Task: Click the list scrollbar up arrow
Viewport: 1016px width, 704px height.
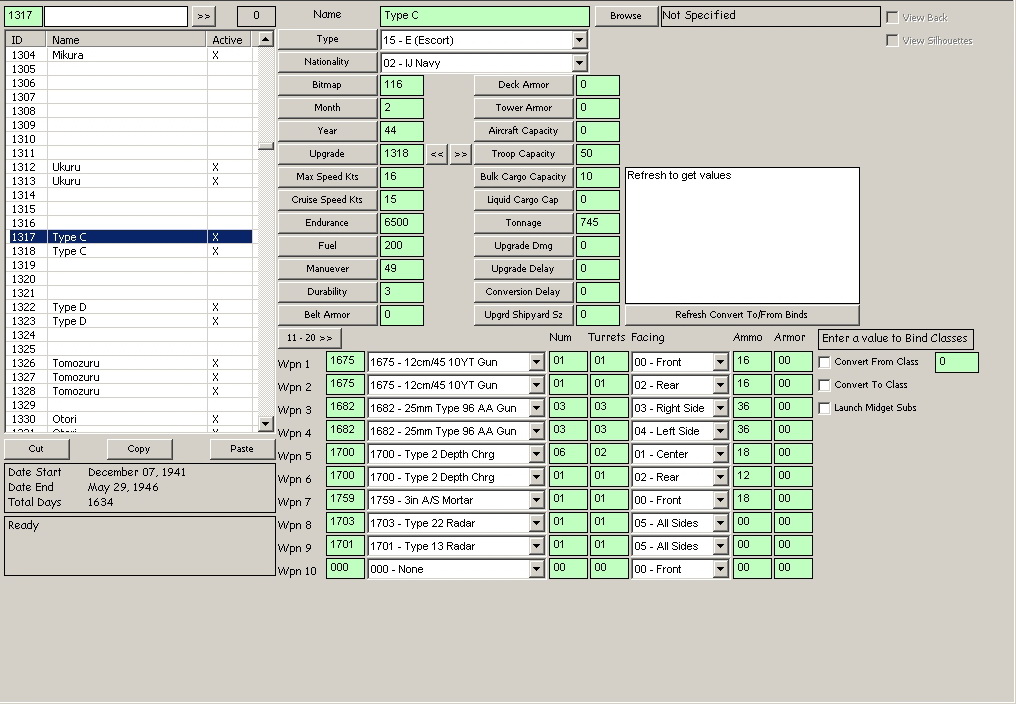Action: tap(266, 39)
